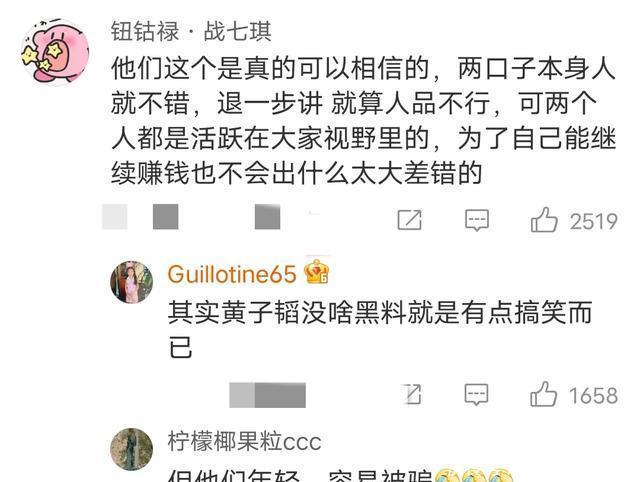Tap the blurred date under the first comment

191,217
